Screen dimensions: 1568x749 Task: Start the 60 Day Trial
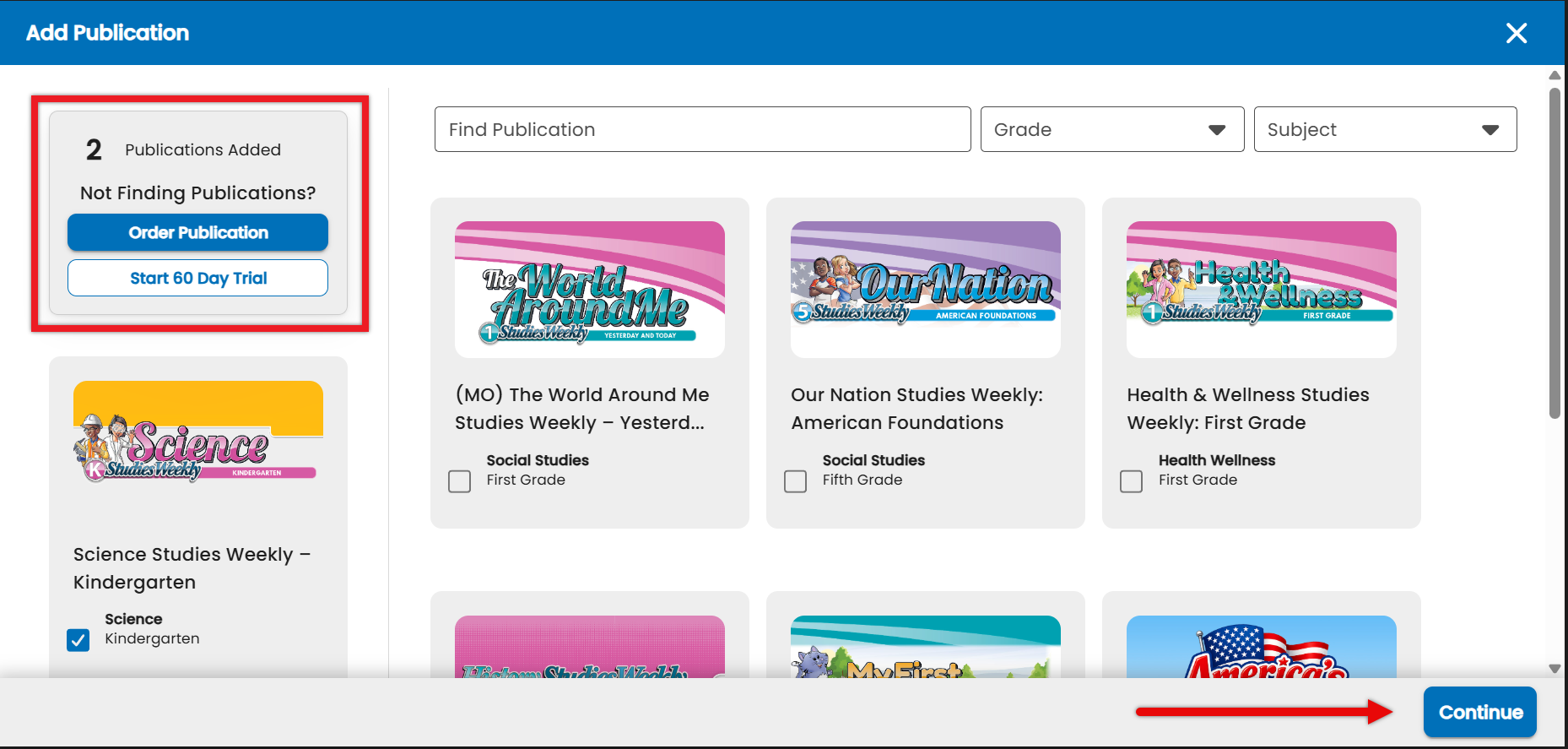(197, 278)
